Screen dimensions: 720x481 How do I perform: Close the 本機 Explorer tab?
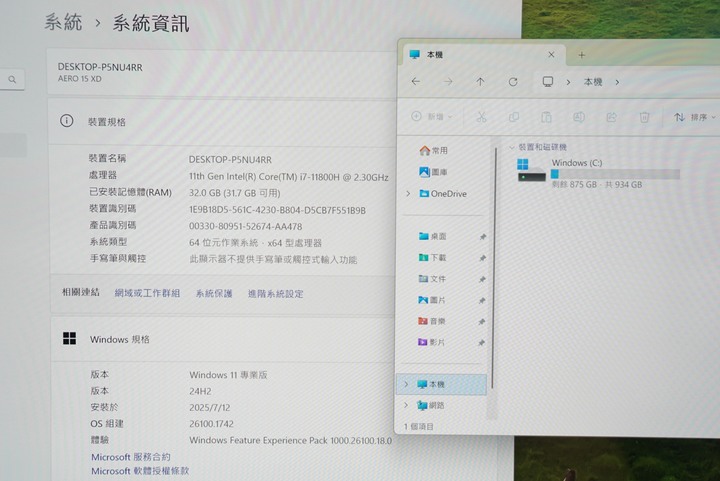(551, 55)
